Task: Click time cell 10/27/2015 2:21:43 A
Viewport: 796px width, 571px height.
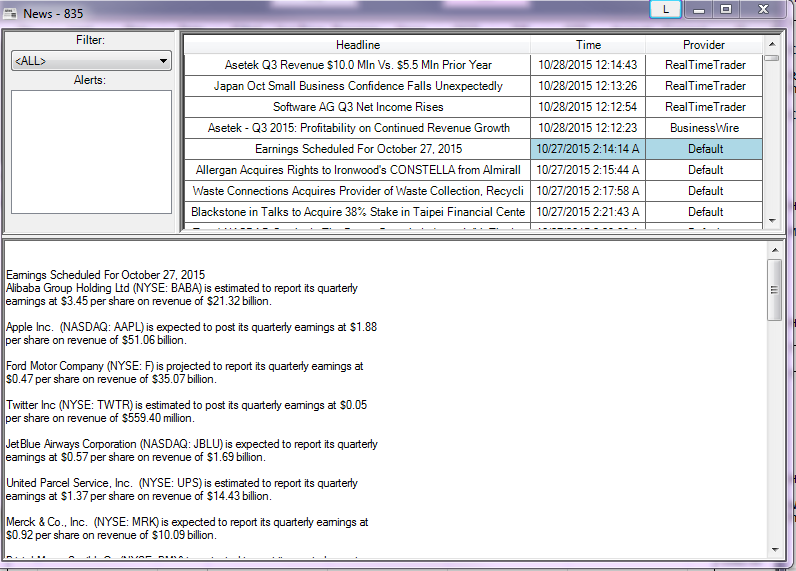Action: pyautogui.click(x=588, y=212)
